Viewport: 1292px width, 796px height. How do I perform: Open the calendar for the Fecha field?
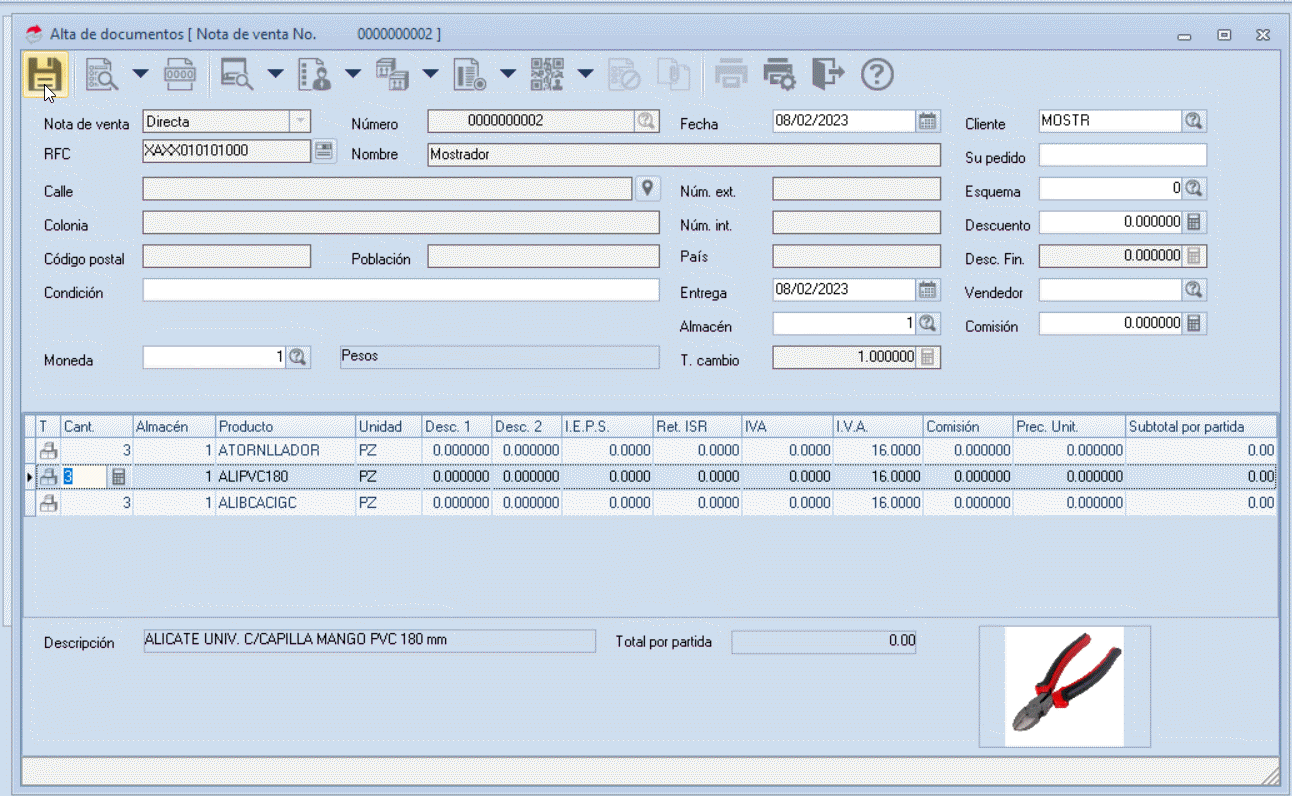[x=928, y=121]
